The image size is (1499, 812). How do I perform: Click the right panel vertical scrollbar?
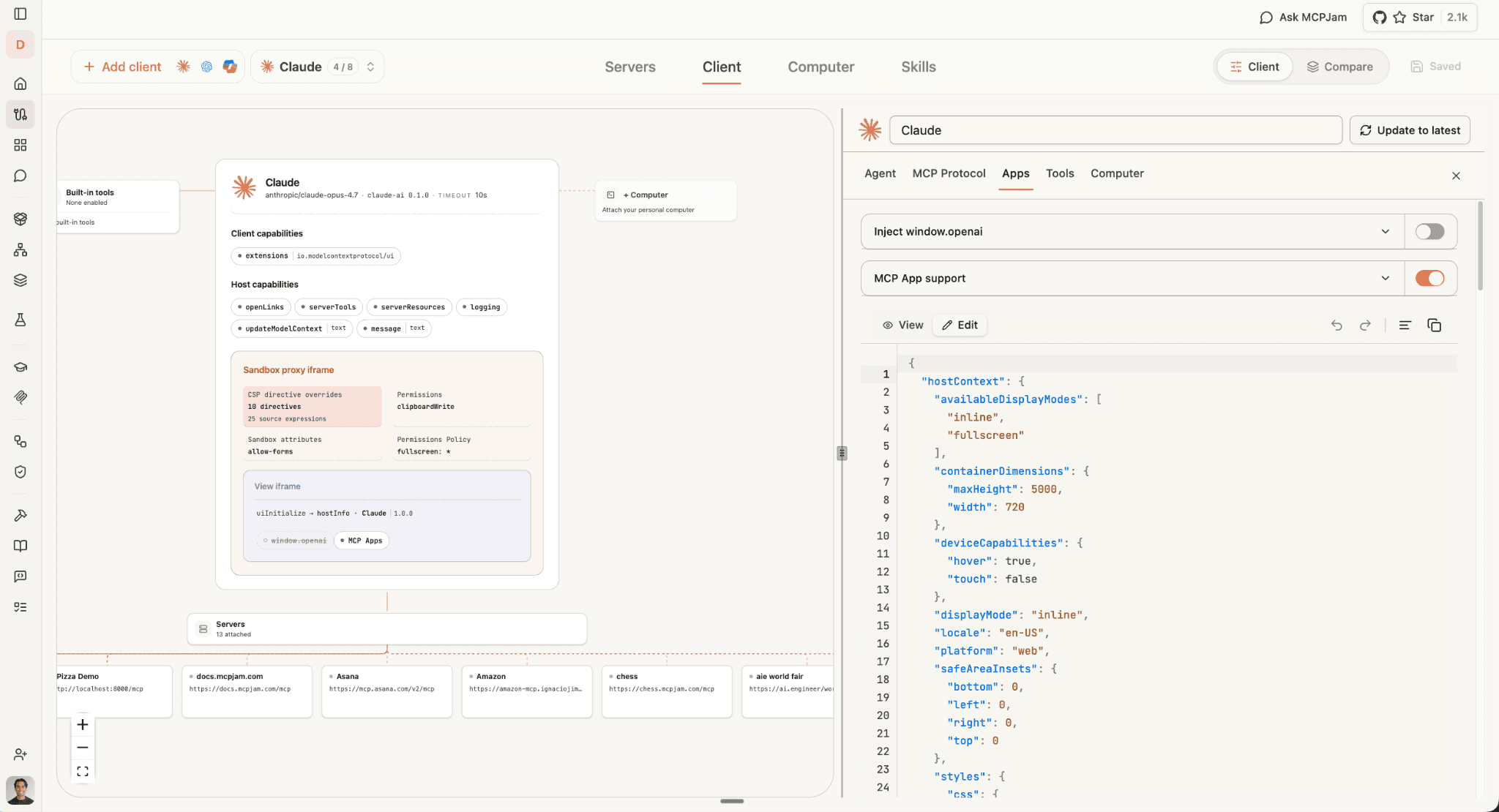pos(1481,246)
